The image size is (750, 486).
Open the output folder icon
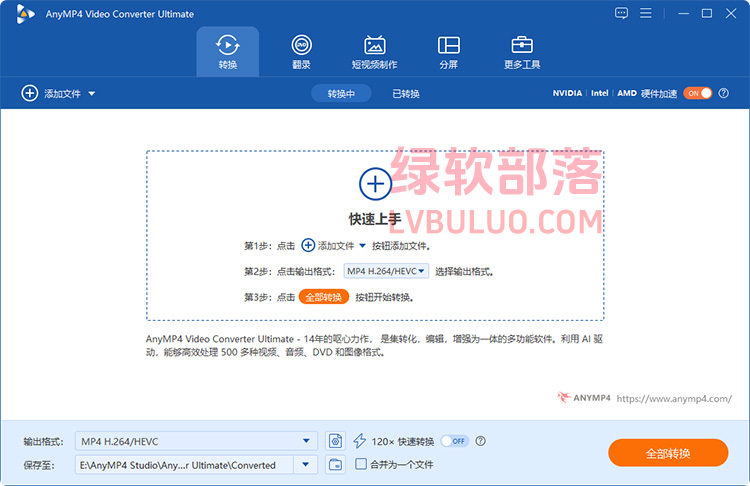pyautogui.click(x=335, y=464)
